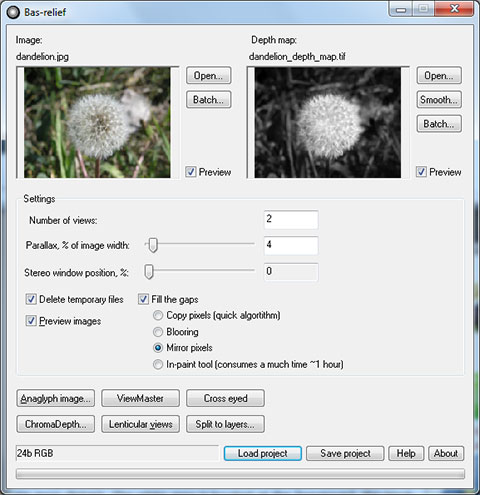480x495 pixels.
Task: Click the Parallax slider handle
Action: [153, 245]
